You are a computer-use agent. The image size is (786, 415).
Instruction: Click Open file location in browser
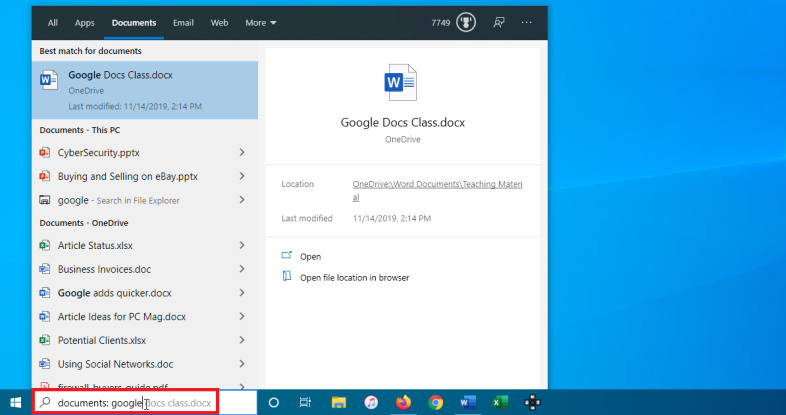click(x=354, y=278)
